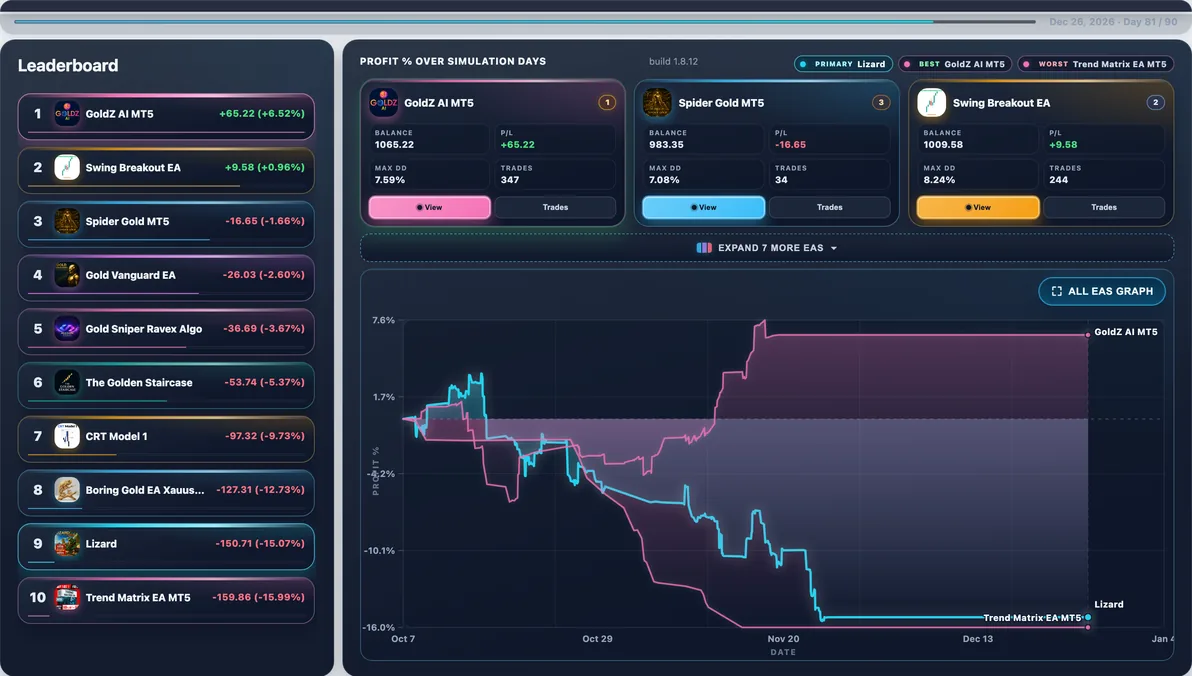Select leaderboard row The Golden Staircase

[166, 385]
